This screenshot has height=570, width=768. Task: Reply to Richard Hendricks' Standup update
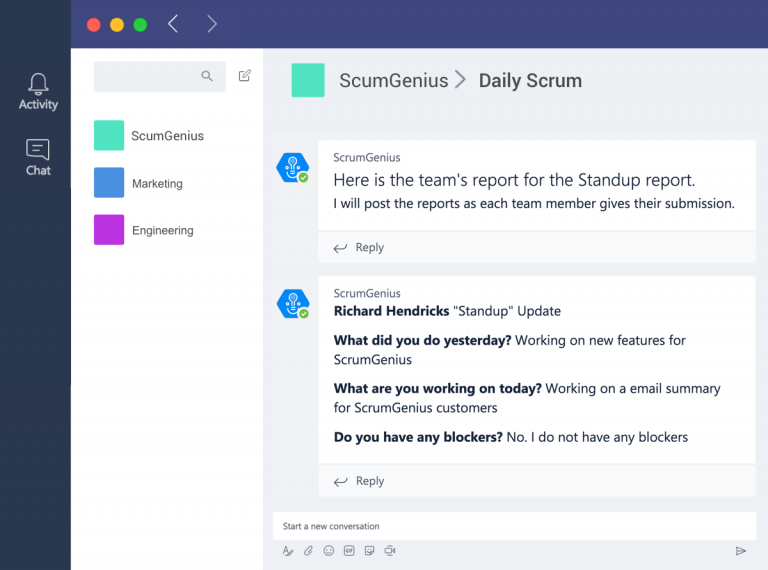[x=359, y=481]
